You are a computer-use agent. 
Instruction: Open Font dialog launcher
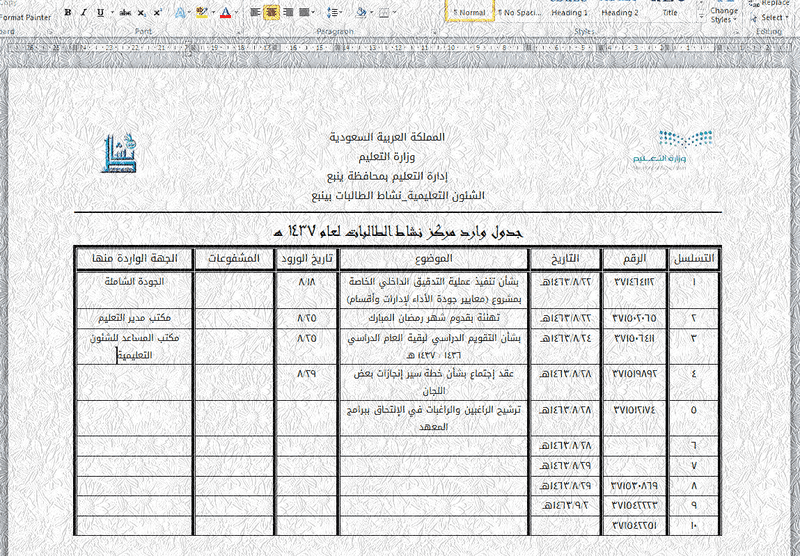coord(238,32)
